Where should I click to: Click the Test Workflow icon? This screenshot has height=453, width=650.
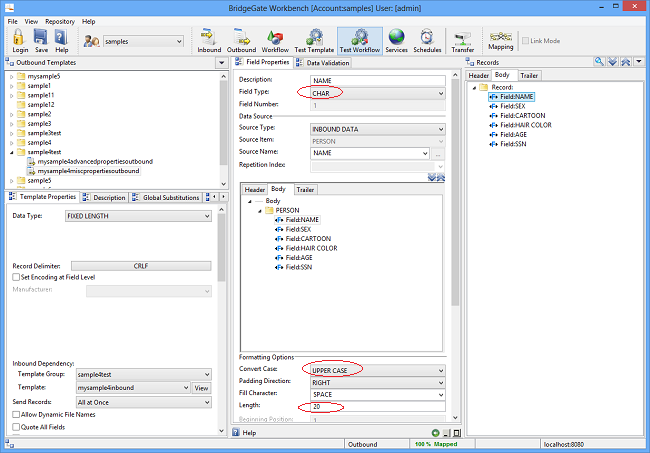click(x=360, y=41)
